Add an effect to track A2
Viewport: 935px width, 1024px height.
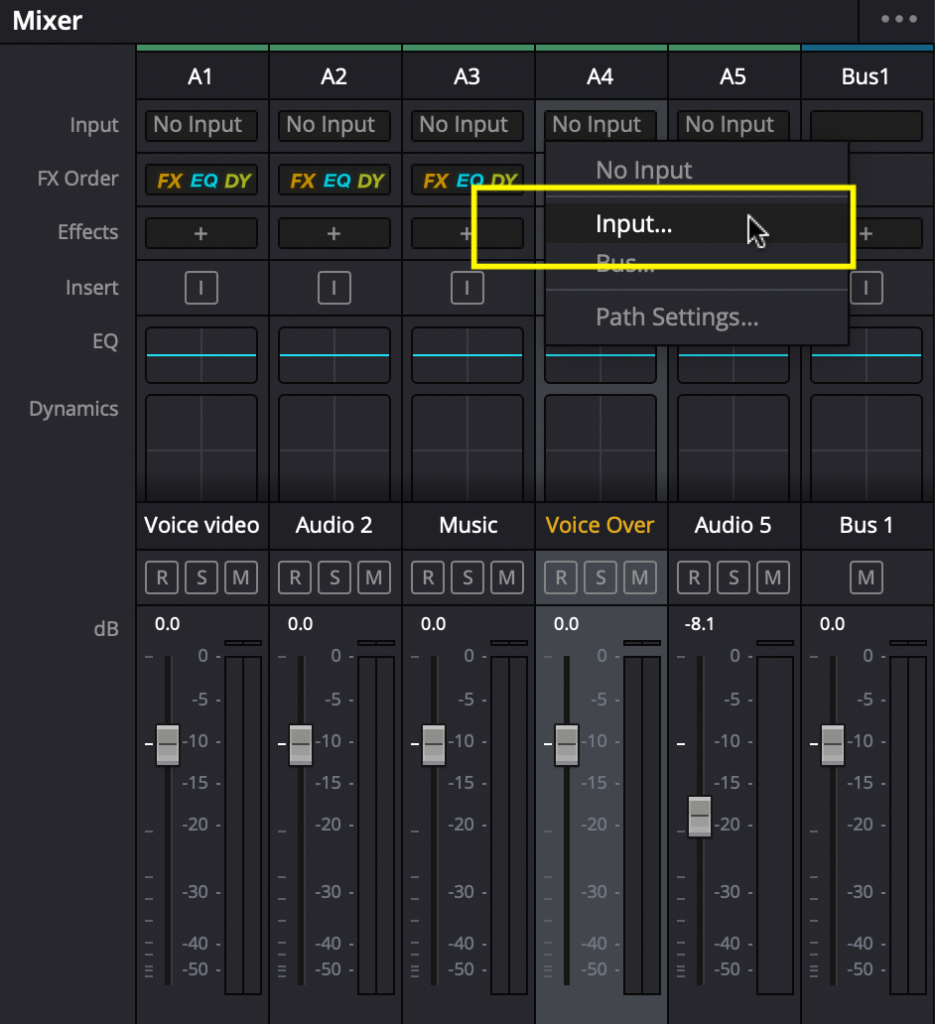(x=334, y=233)
